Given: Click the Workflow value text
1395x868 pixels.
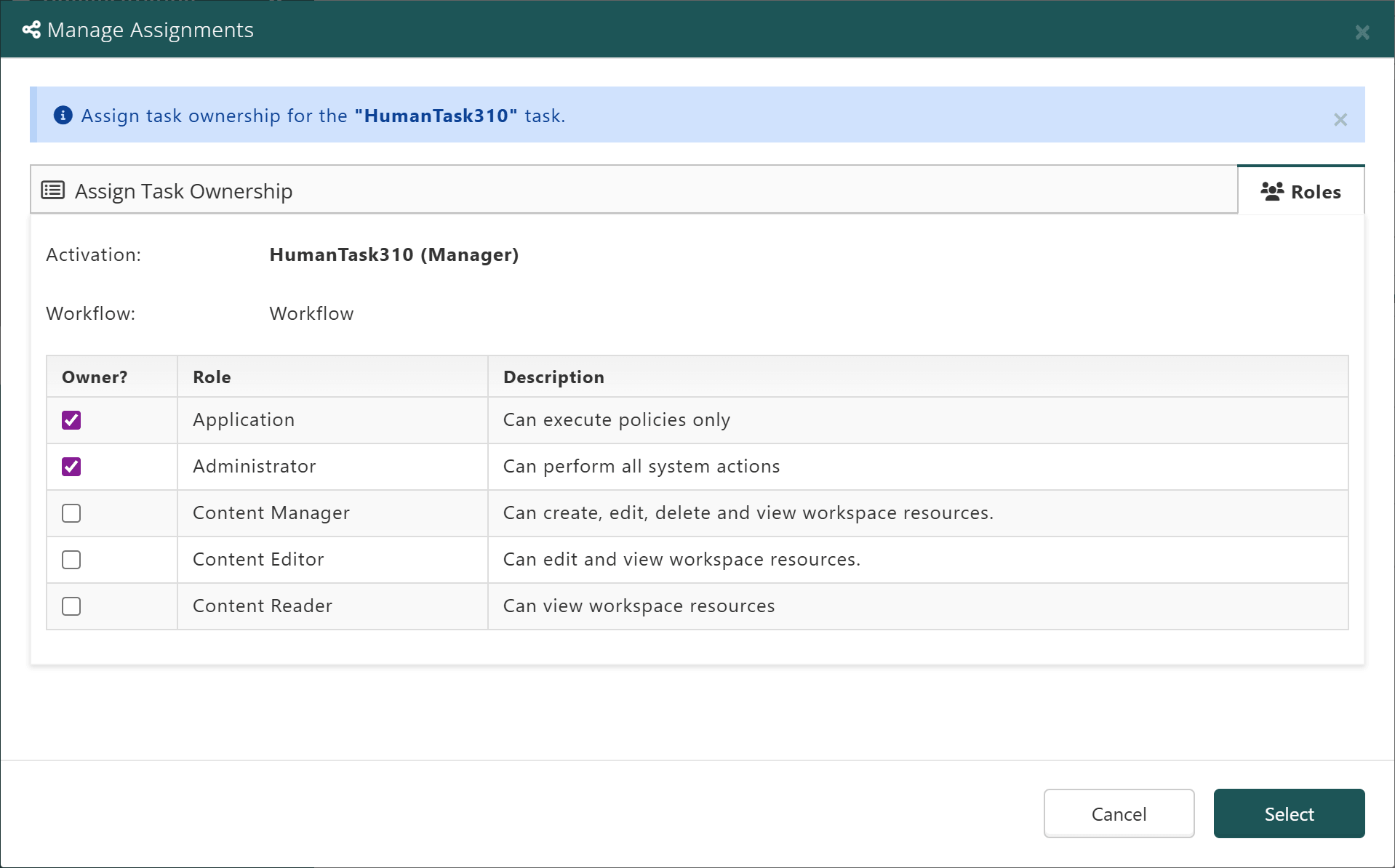Looking at the screenshot, I should (x=311, y=313).
